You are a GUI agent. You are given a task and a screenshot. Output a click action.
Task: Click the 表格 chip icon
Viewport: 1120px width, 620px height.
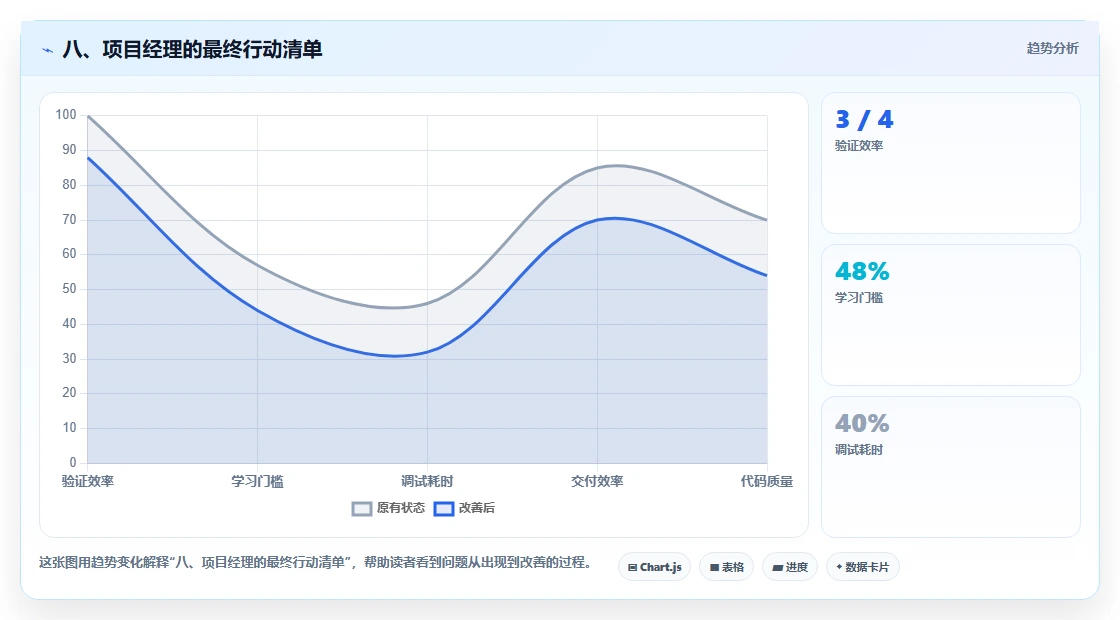(714, 568)
